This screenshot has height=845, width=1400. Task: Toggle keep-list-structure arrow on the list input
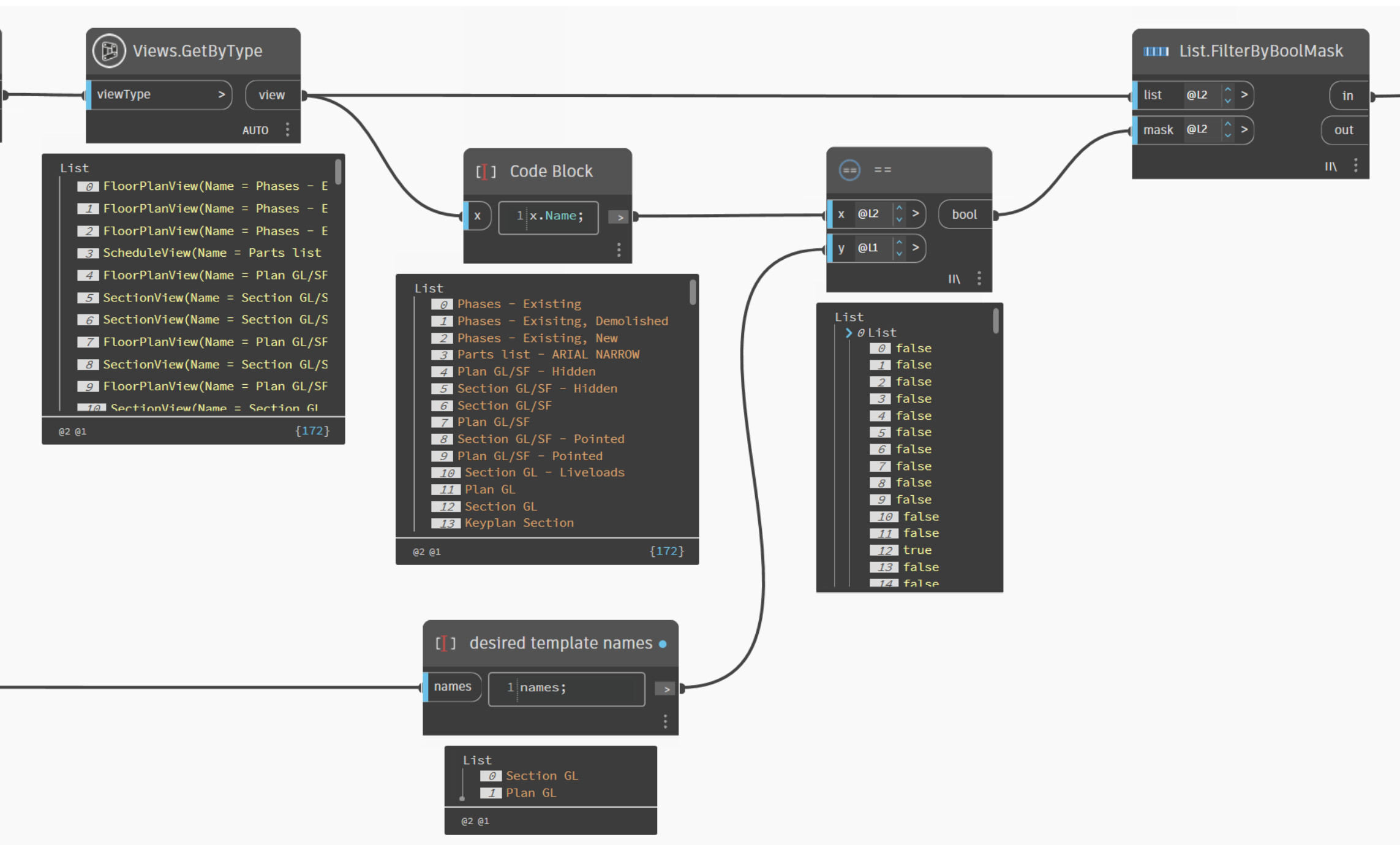[x=1244, y=95]
